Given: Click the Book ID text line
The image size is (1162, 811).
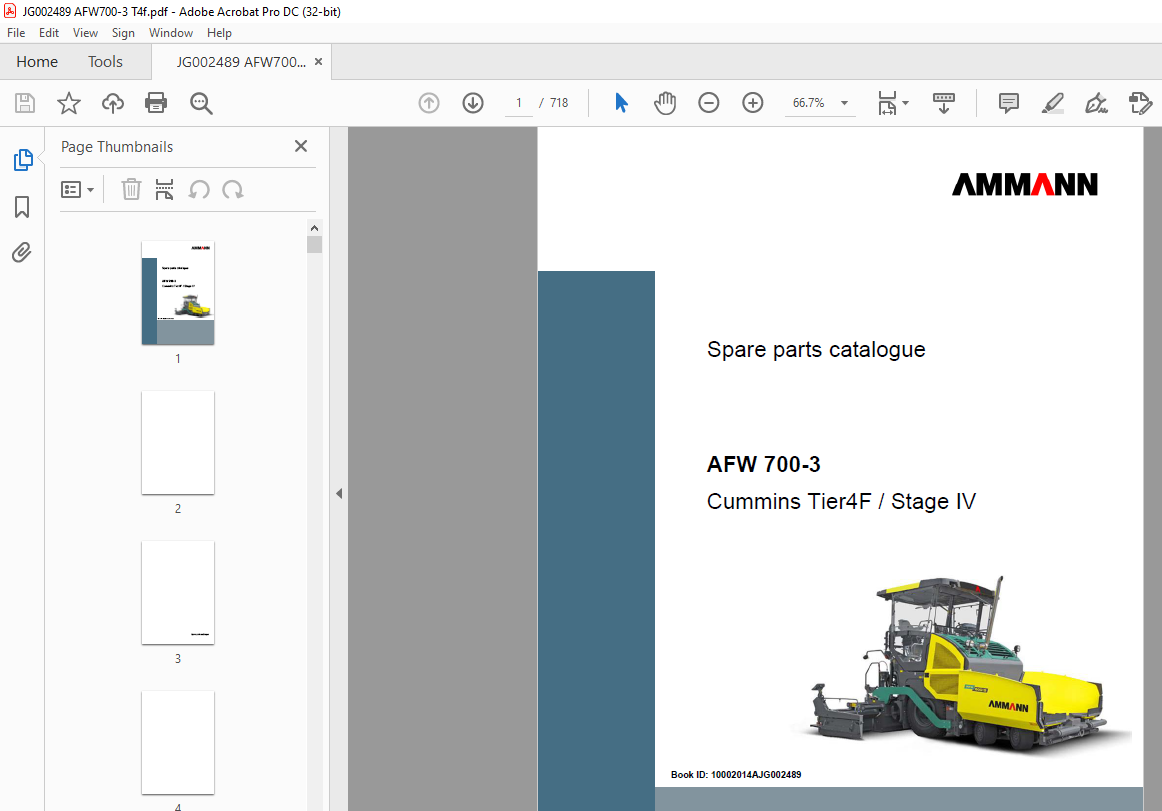Looking at the screenshot, I should (736, 775).
